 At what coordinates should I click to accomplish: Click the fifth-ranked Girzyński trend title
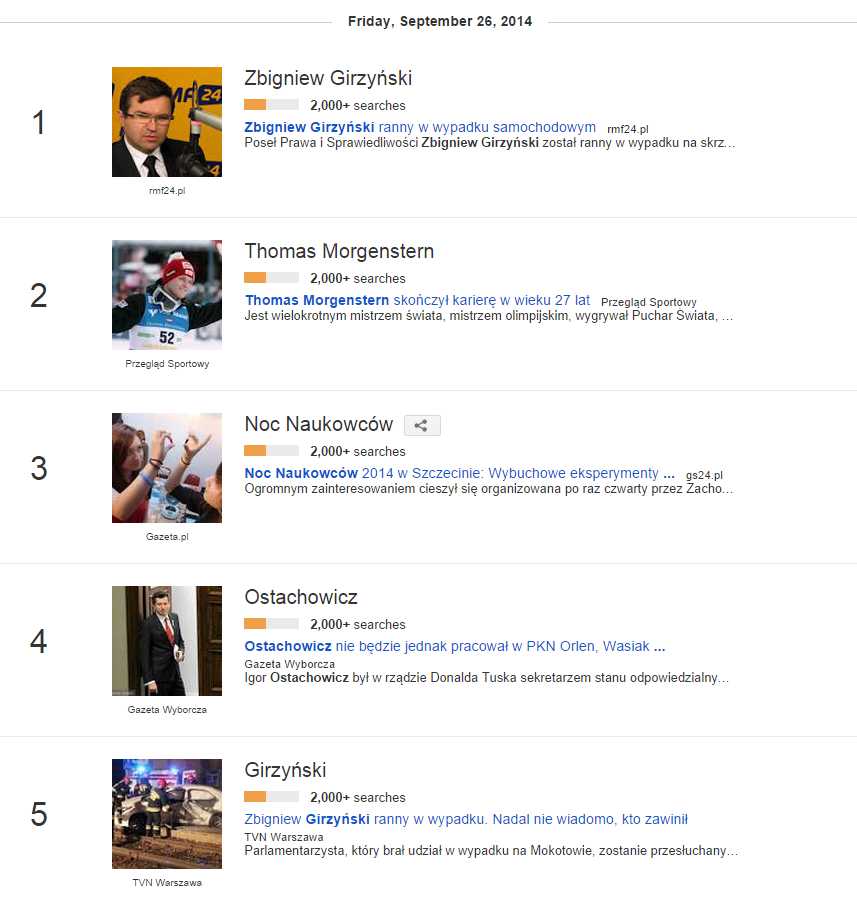click(285, 771)
